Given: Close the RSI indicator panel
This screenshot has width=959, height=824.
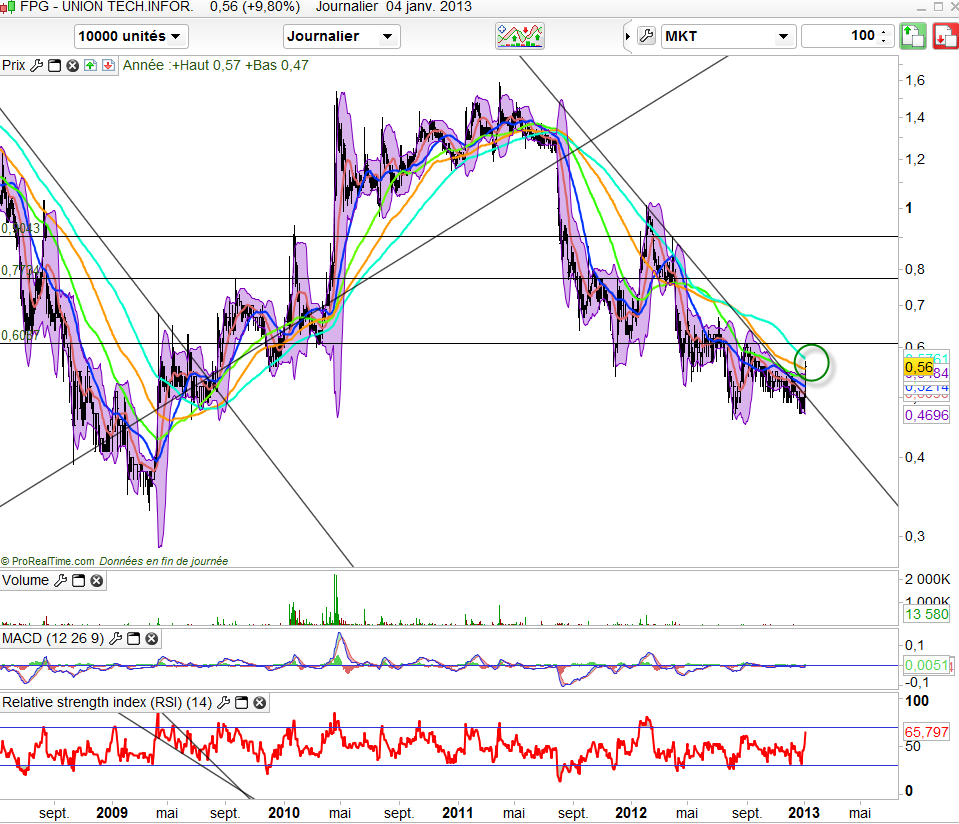Looking at the screenshot, I should coord(261,703).
